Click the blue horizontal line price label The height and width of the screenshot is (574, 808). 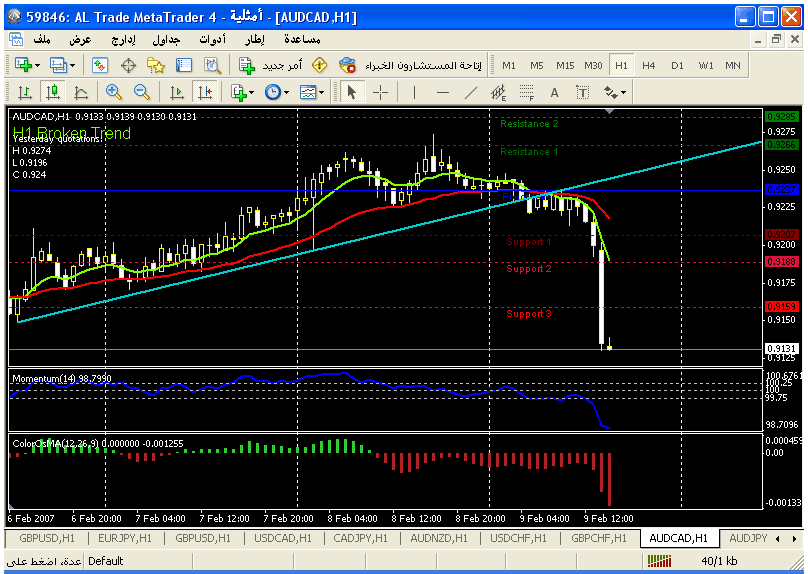(x=780, y=189)
